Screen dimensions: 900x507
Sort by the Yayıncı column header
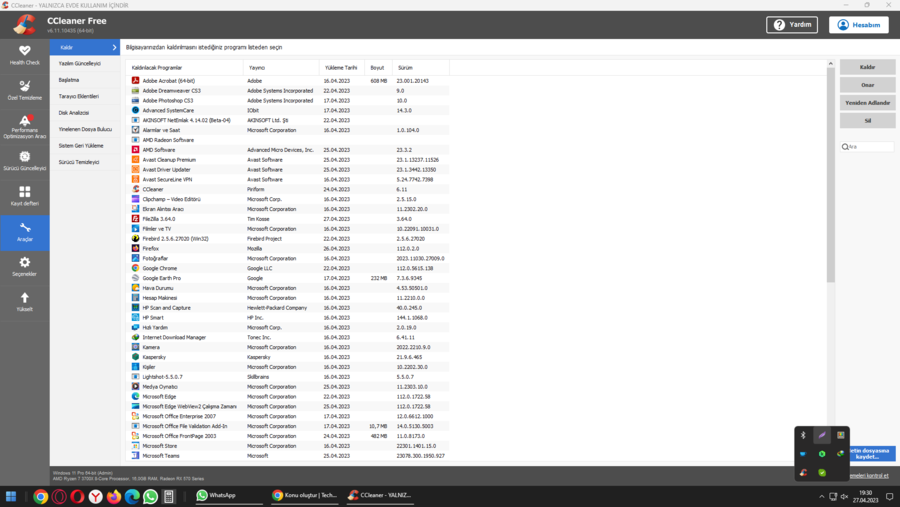[x=281, y=68]
